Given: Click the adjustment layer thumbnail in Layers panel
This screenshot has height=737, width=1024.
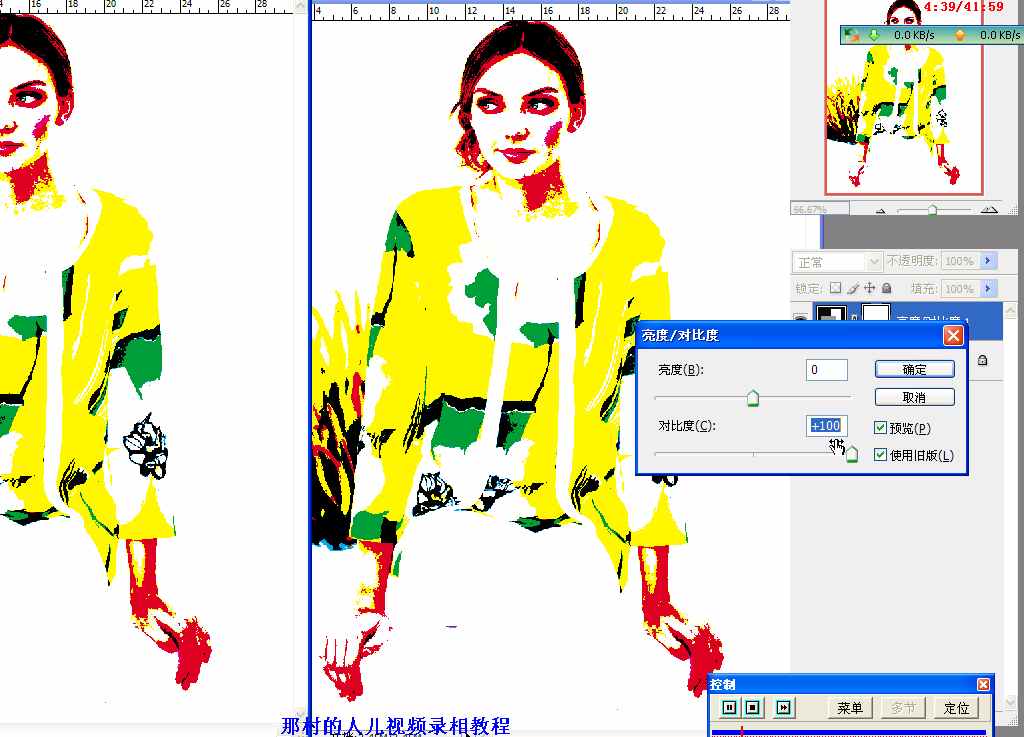Looking at the screenshot, I should tap(831, 313).
